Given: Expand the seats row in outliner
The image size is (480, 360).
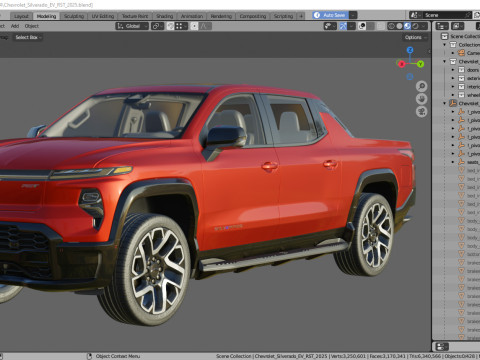Looking at the screenshot, I should click(453, 162).
